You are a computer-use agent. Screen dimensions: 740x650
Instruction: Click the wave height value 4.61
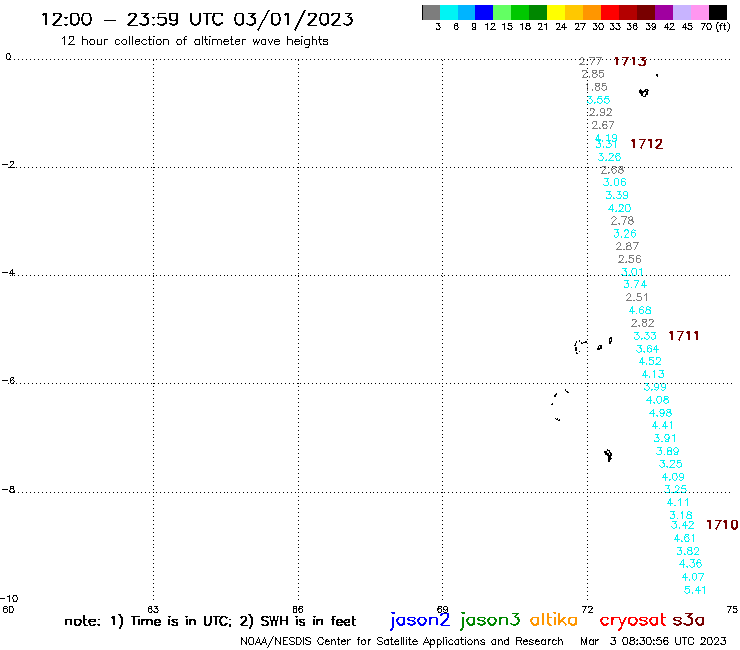pos(684,538)
